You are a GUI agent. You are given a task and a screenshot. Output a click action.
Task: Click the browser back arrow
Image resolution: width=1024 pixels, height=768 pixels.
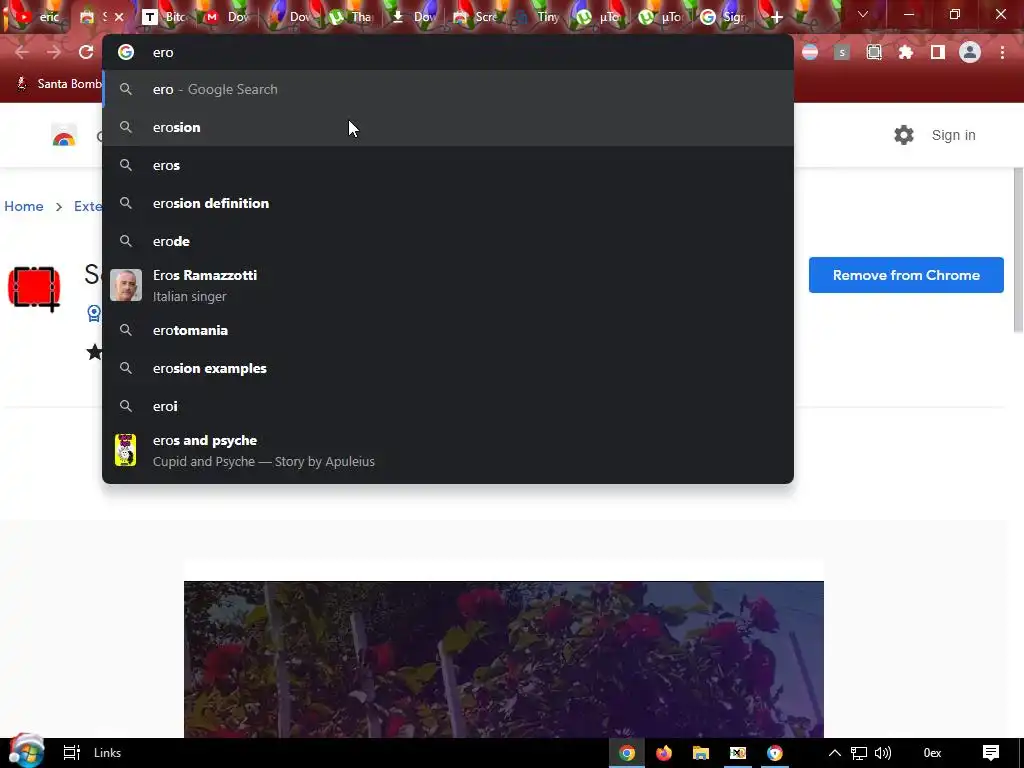(22, 52)
